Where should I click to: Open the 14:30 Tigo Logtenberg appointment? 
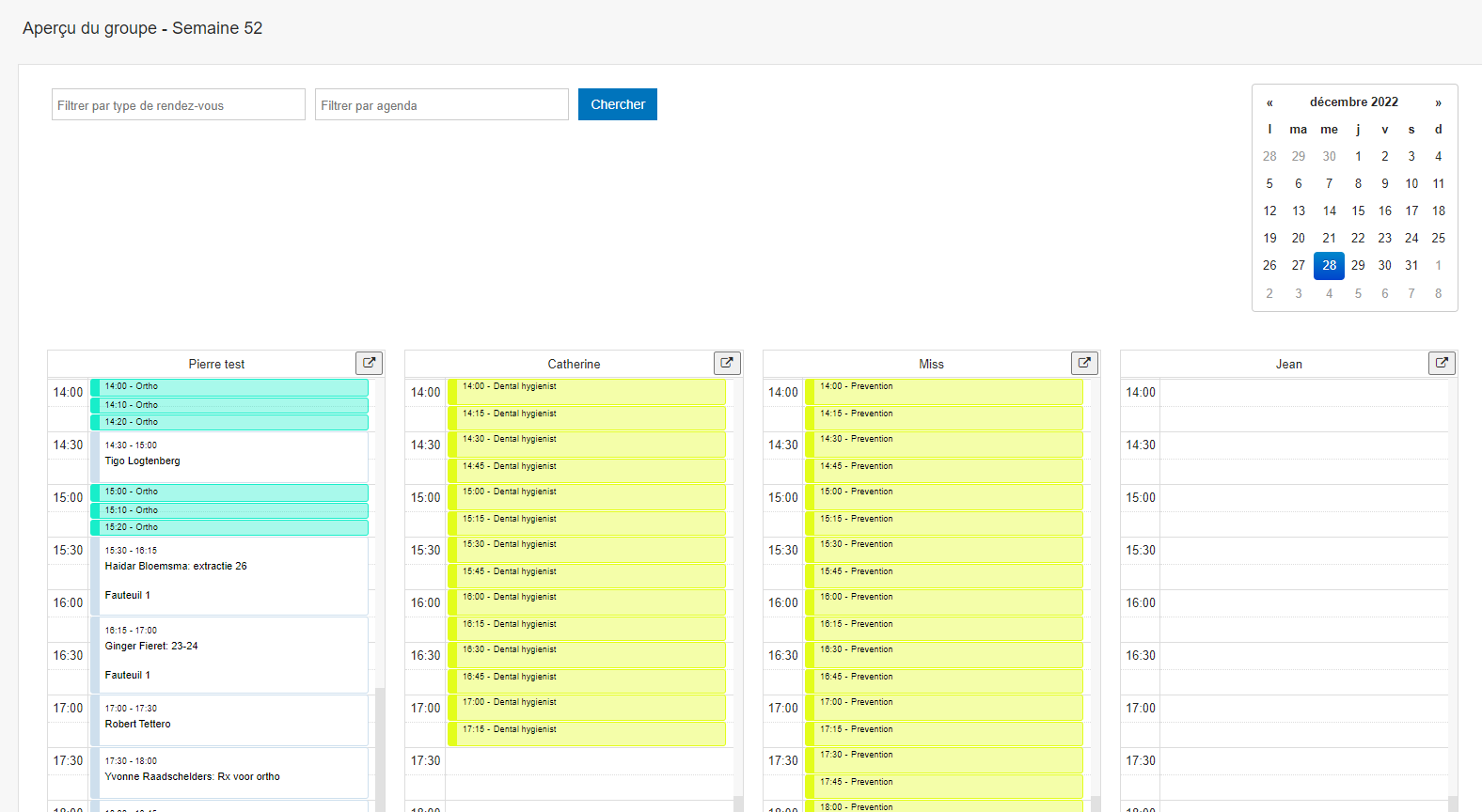coord(229,458)
